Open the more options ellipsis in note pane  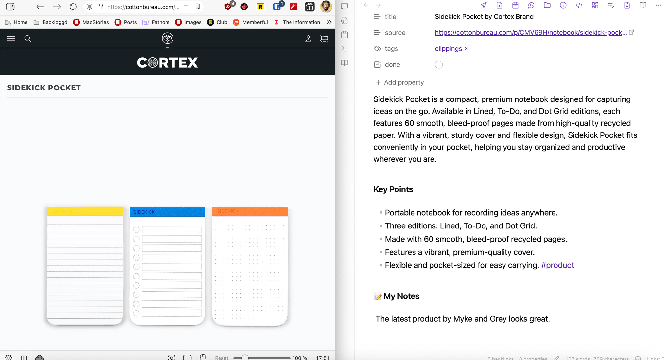[658, 6]
